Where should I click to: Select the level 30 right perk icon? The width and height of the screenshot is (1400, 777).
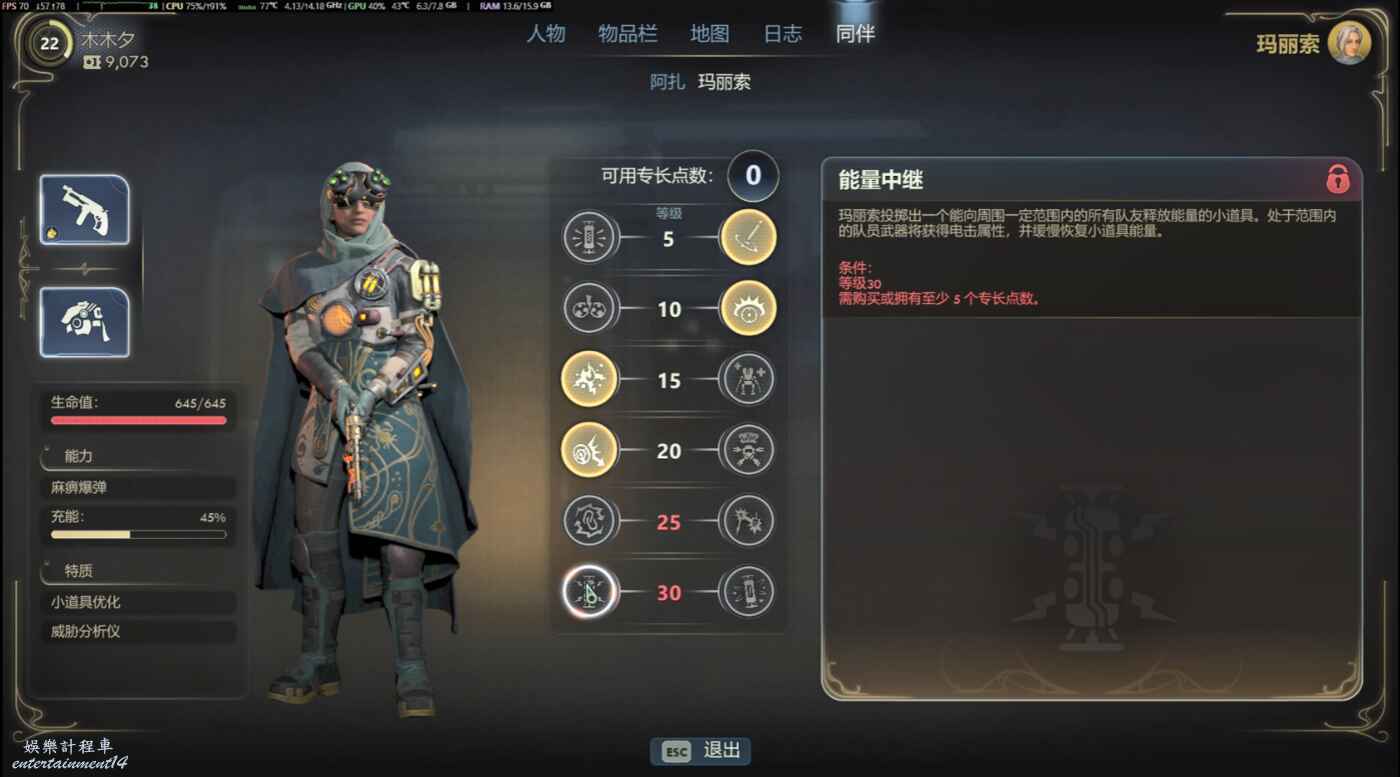[748, 592]
